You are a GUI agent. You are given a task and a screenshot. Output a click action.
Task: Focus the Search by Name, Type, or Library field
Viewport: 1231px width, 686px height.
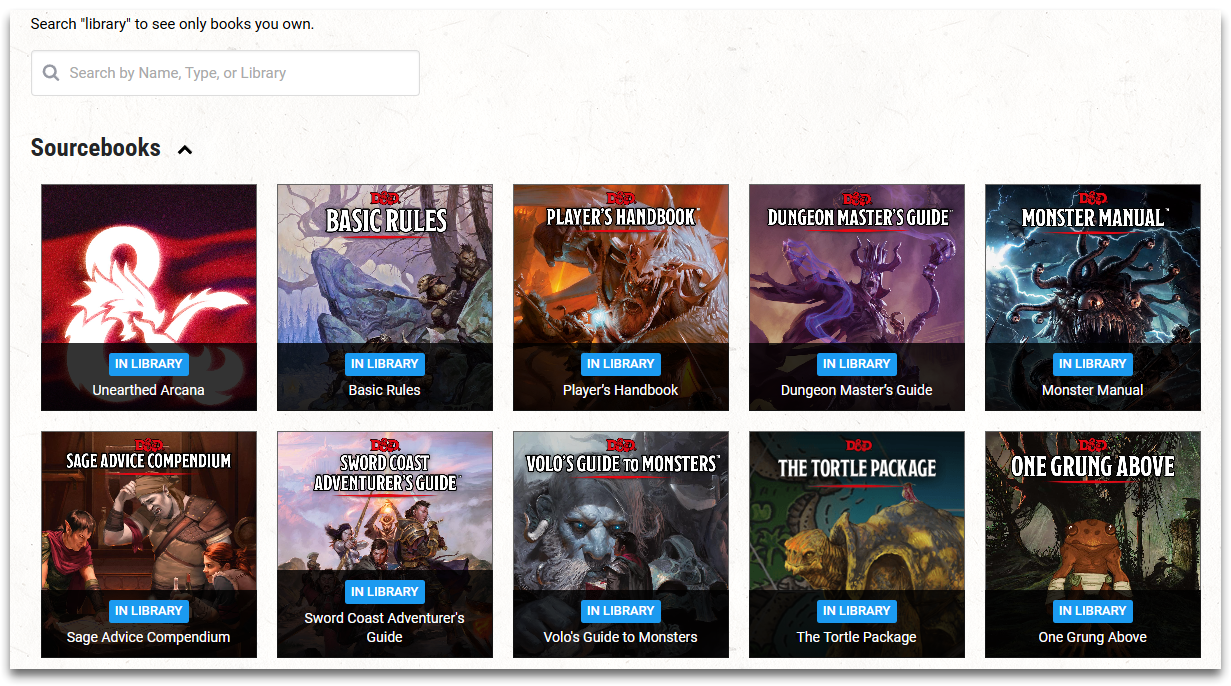click(225, 73)
